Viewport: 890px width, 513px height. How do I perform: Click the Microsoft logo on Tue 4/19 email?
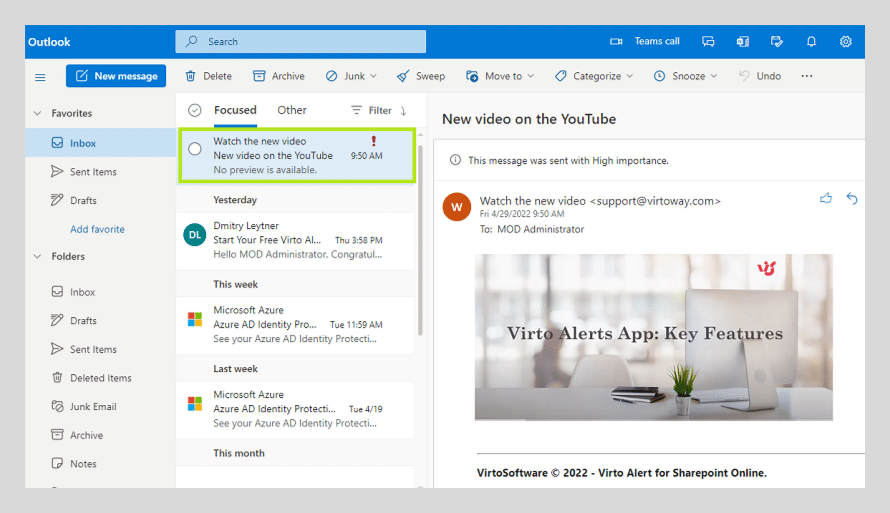coord(195,403)
